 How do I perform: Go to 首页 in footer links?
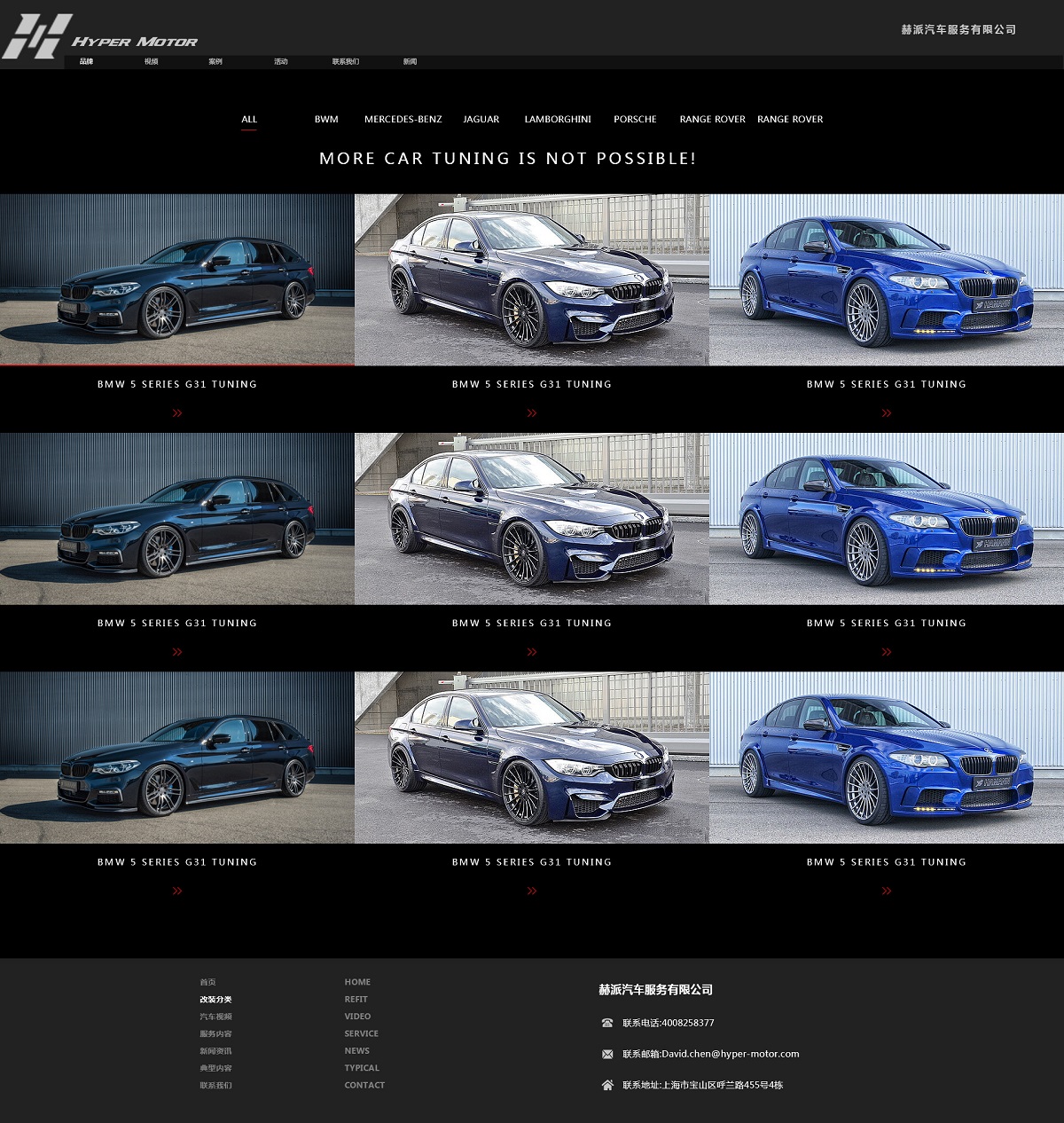point(207,982)
